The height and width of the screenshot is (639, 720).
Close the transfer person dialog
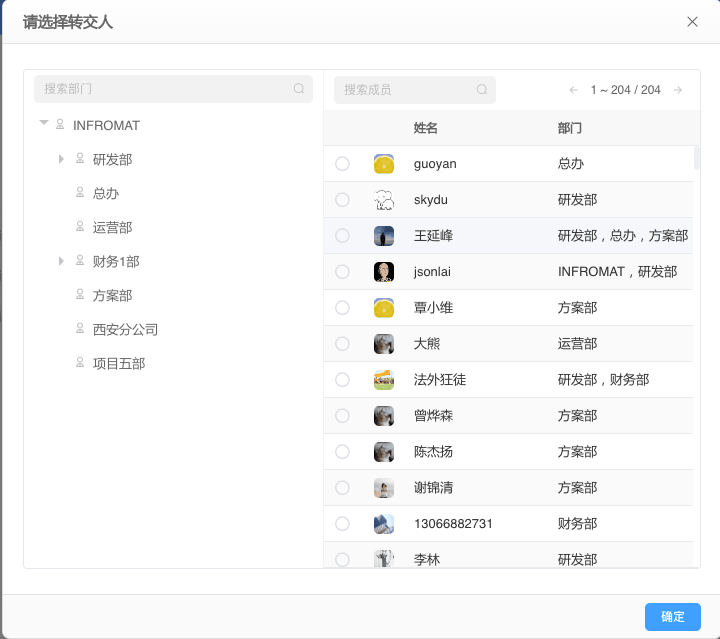tap(692, 22)
